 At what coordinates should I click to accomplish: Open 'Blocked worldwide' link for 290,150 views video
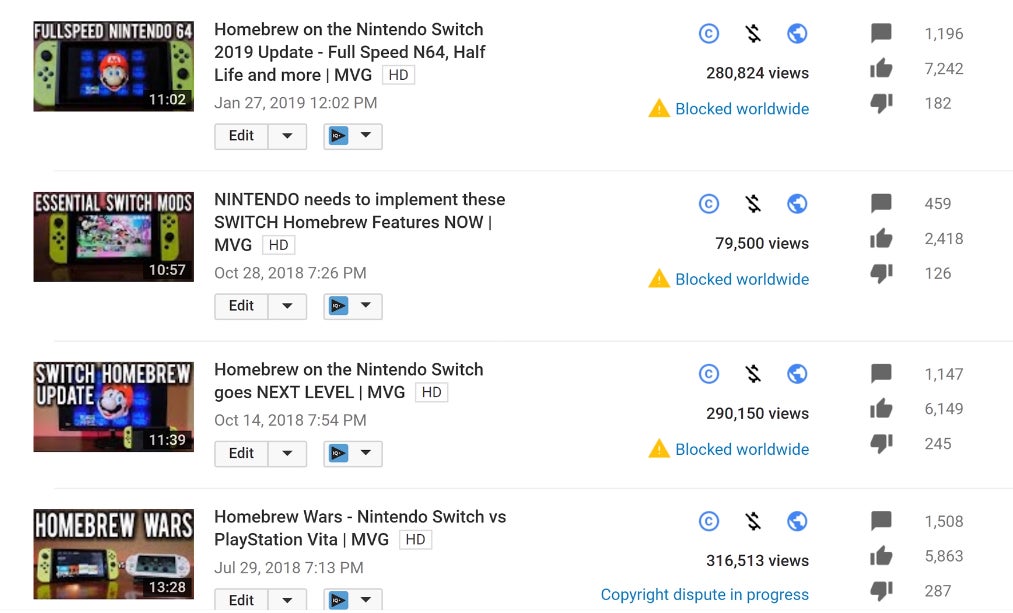(742, 449)
